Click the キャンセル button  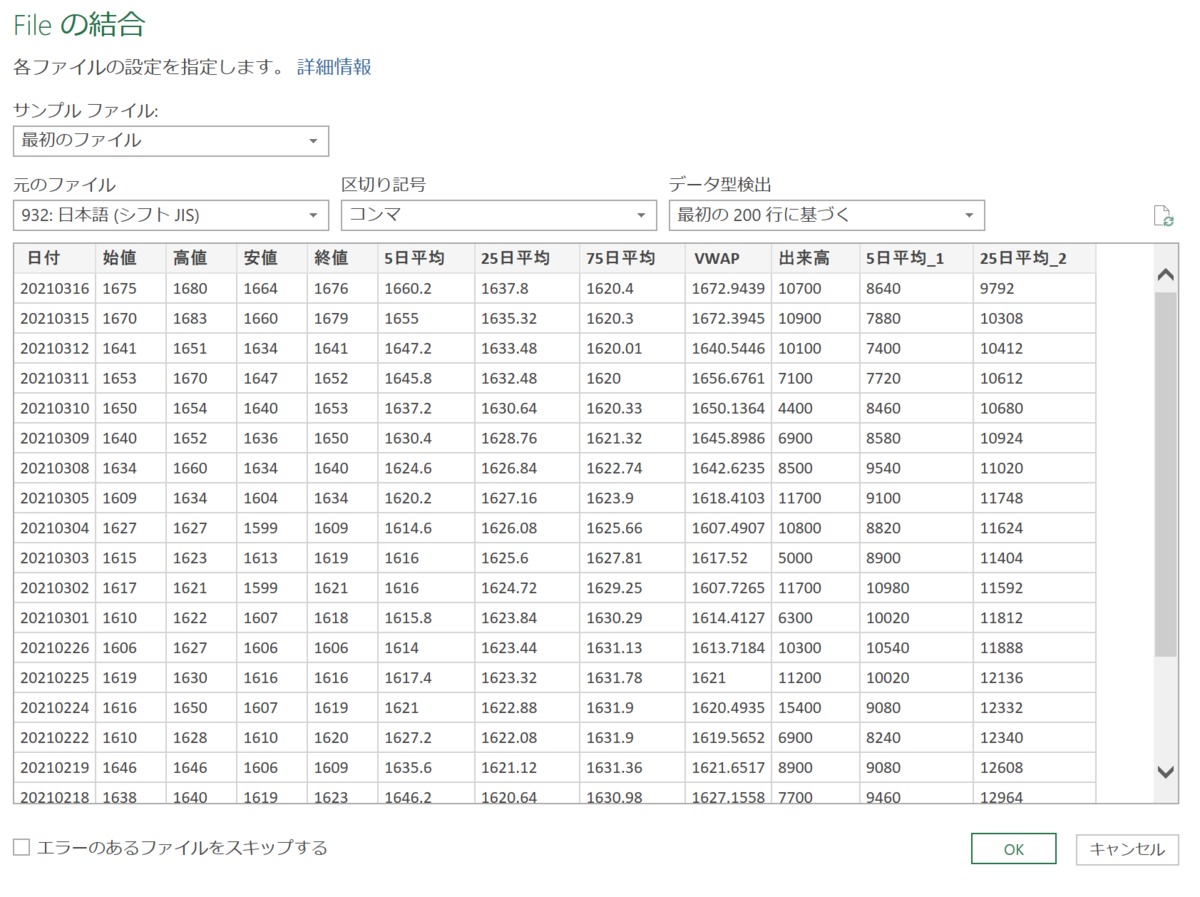[x=1127, y=849]
